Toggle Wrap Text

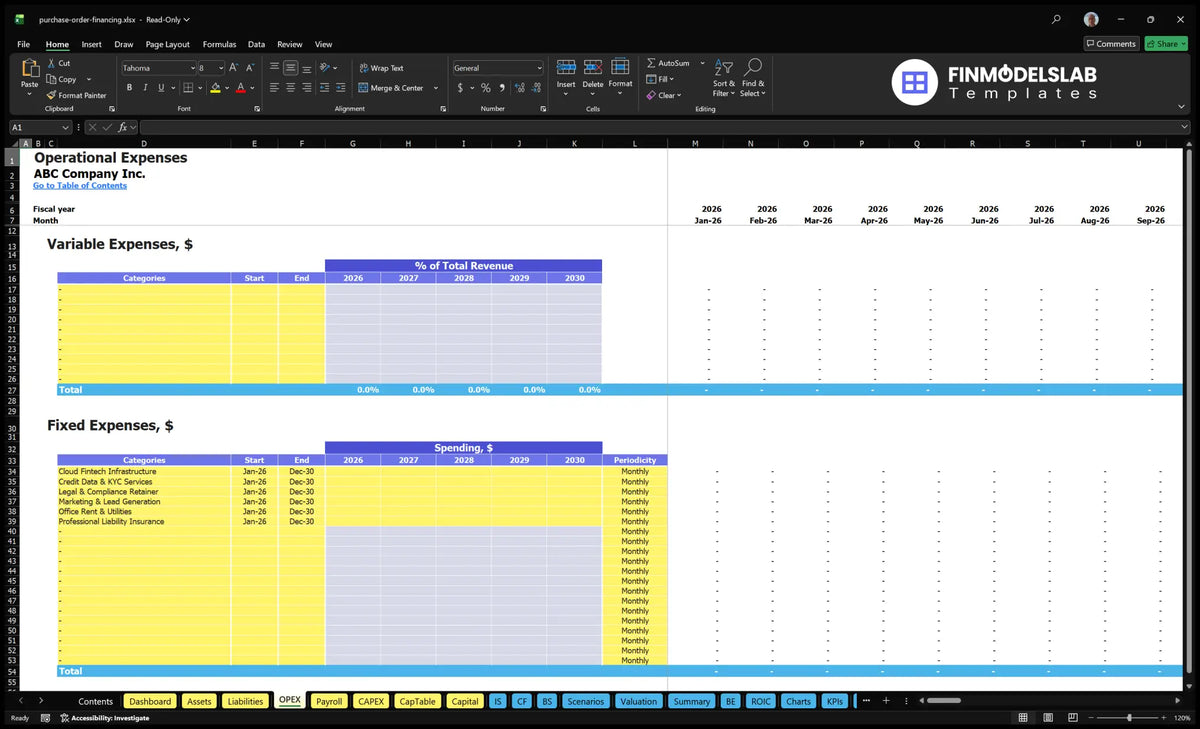pyautogui.click(x=381, y=68)
